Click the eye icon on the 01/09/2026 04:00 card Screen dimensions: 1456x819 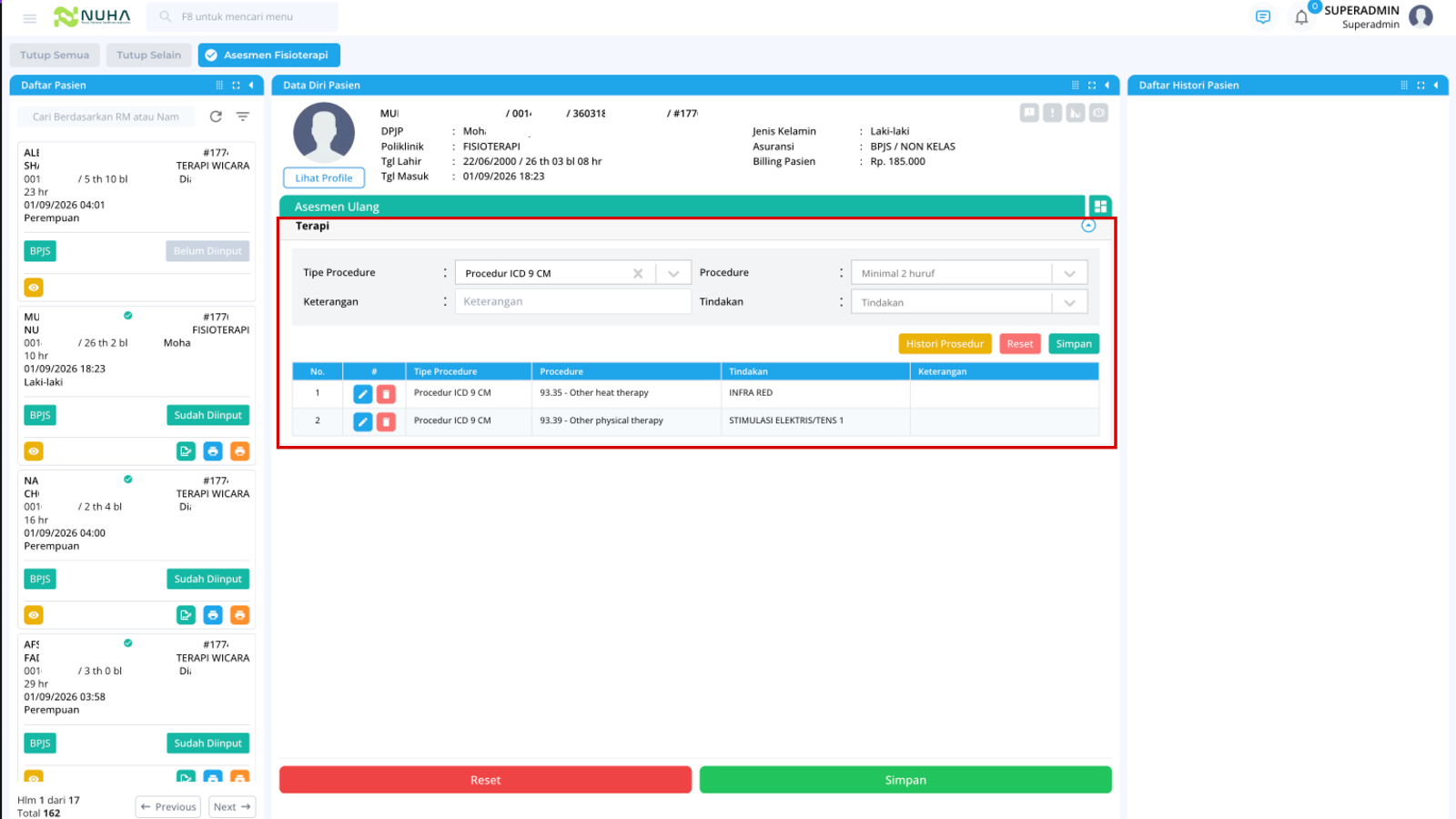tap(34, 615)
